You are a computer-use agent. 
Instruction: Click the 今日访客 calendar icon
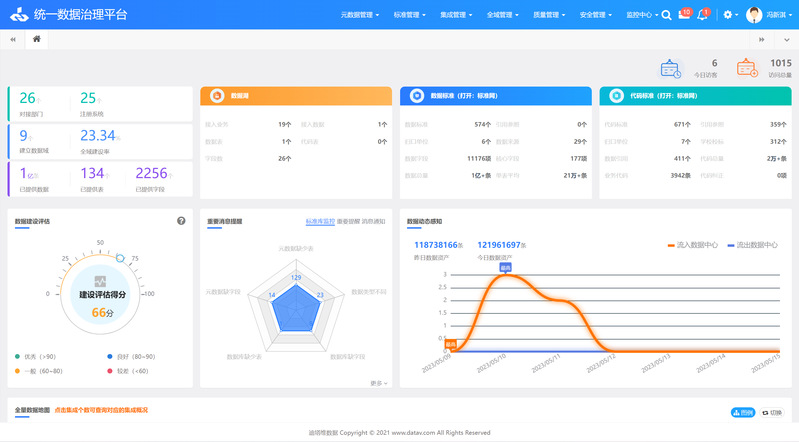[x=670, y=68]
